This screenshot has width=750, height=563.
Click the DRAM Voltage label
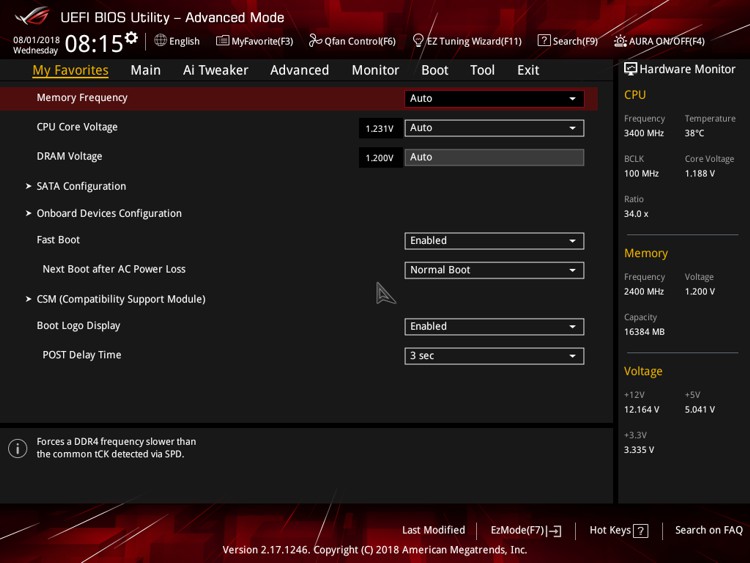(69, 156)
